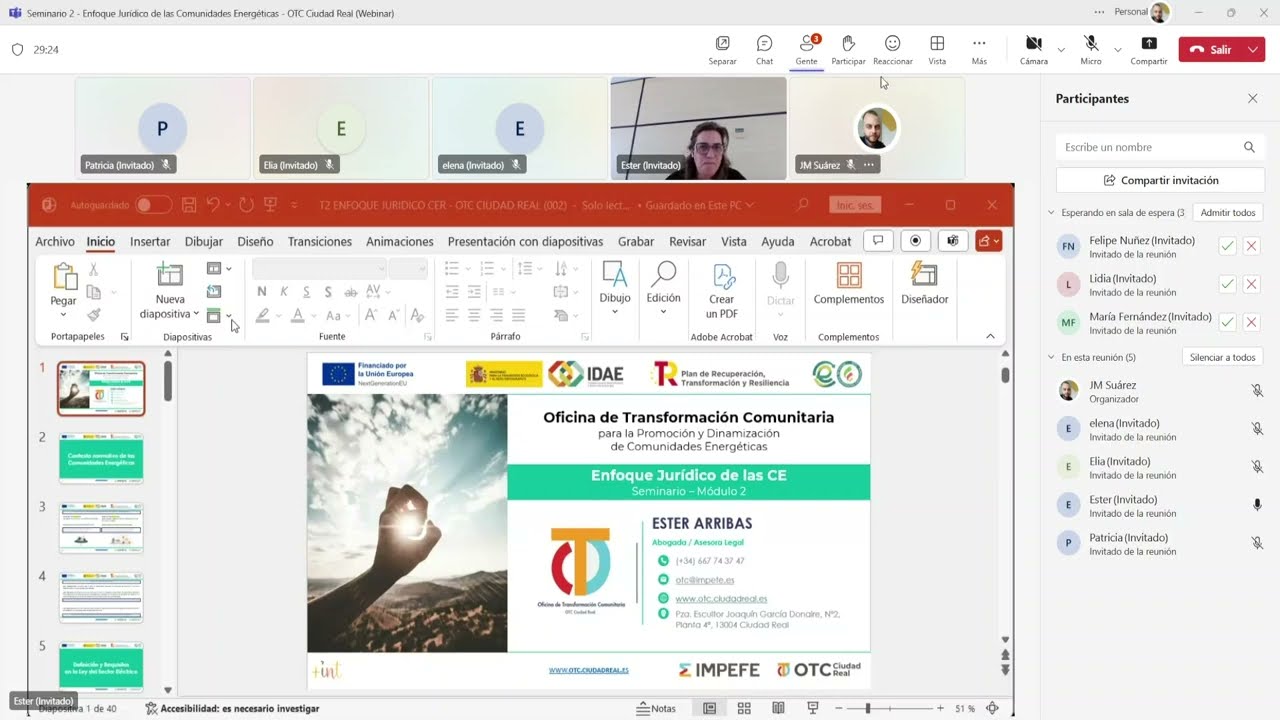Image resolution: width=1280 pixels, height=720 pixels.
Task: Click Silenciar a todos button
Action: point(1222,357)
